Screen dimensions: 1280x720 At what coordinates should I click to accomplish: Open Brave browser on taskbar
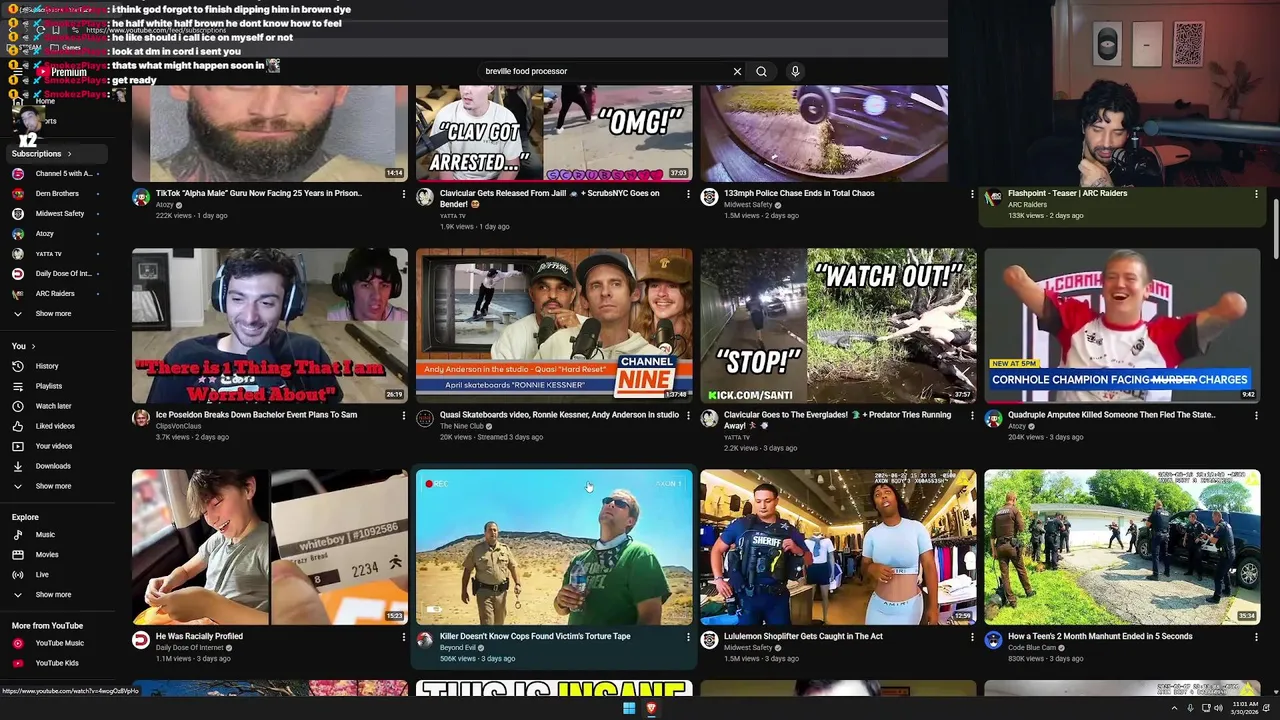point(651,708)
